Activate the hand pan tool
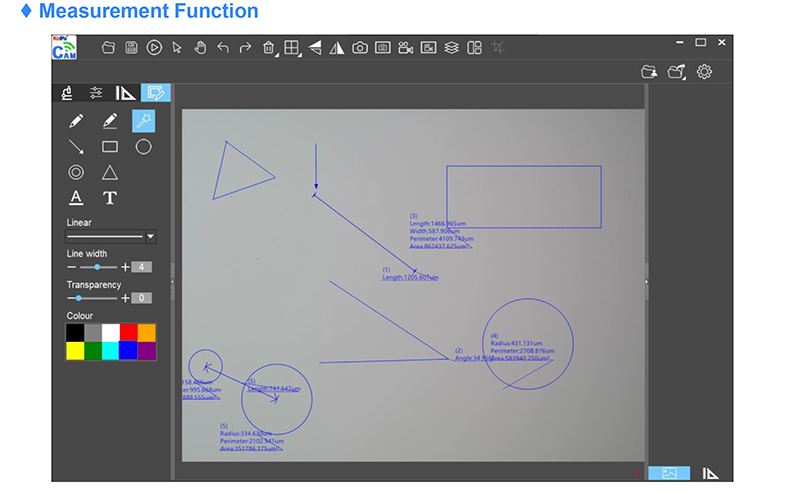 [x=199, y=47]
